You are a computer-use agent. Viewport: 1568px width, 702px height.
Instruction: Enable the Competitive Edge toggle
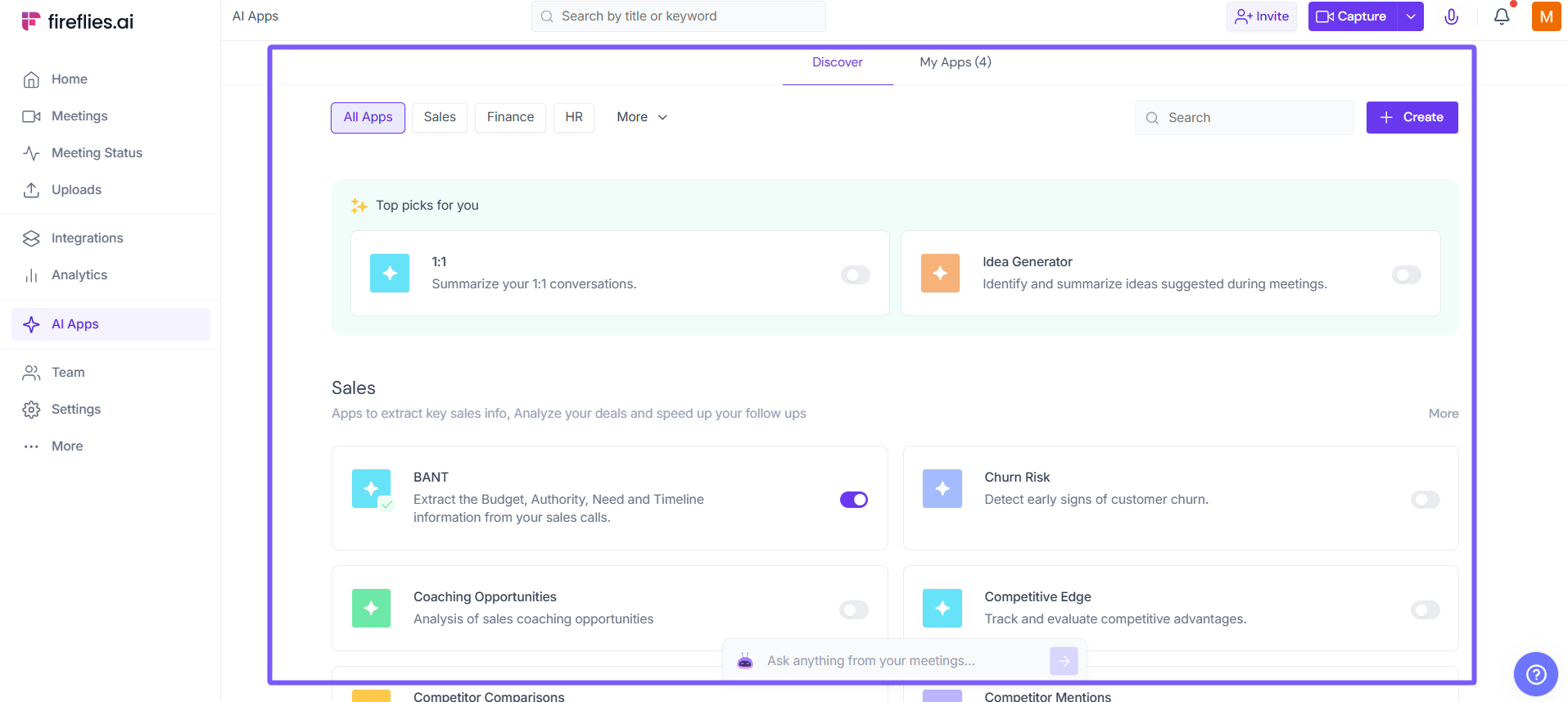coord(1426,610)
